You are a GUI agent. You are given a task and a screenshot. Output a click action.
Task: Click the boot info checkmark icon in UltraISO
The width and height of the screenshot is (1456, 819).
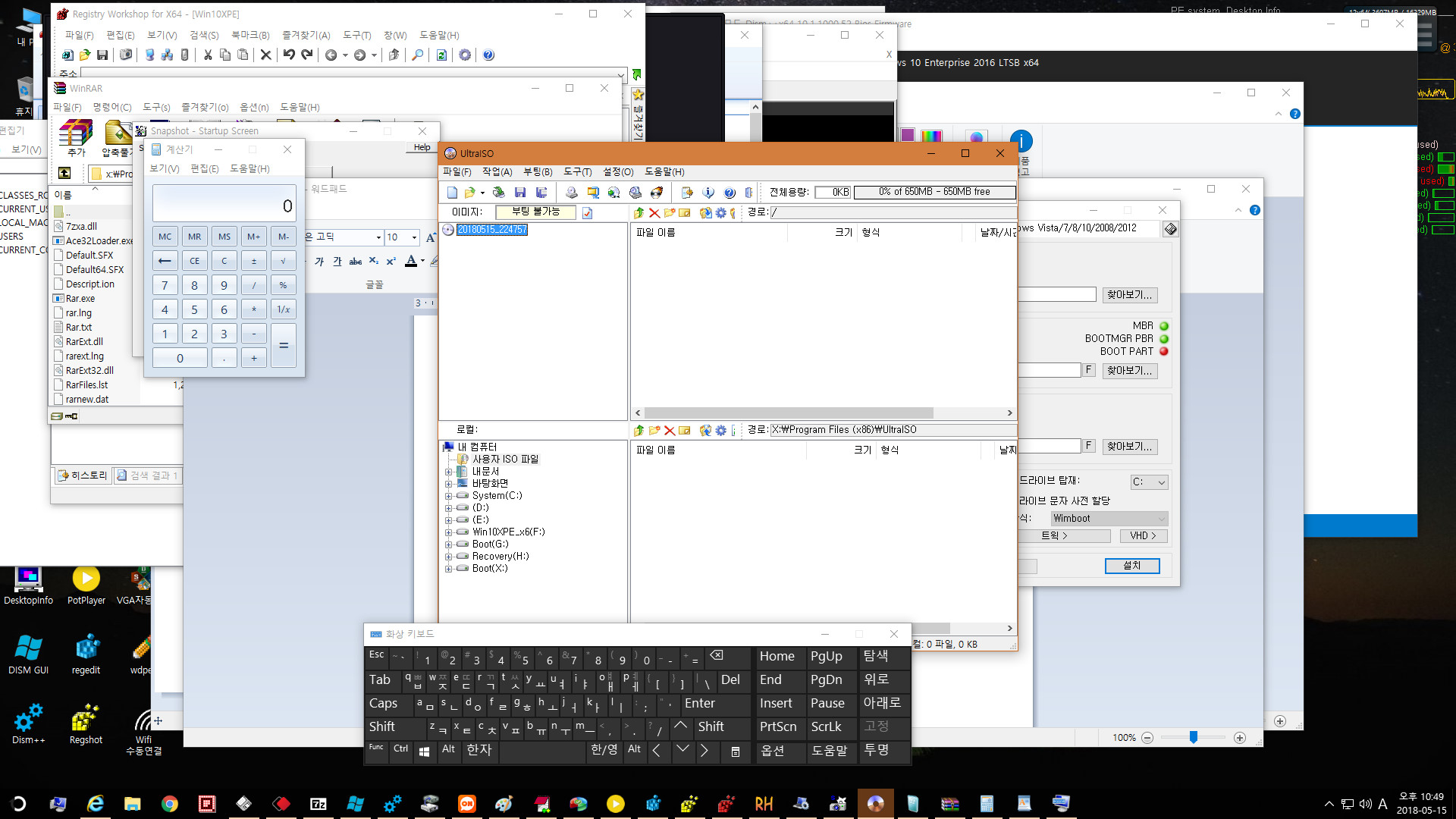point(587,213)
